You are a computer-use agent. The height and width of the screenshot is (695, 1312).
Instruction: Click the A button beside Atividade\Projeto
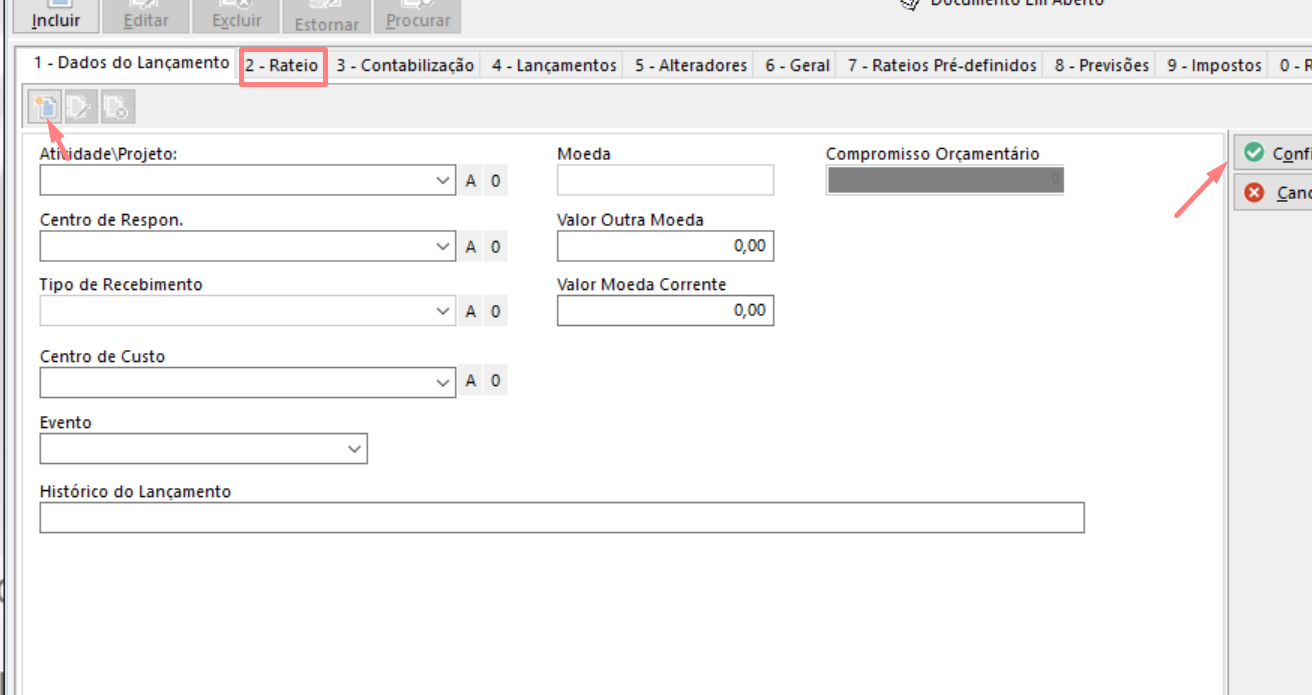pyautogui.click(x=471, y=181)
